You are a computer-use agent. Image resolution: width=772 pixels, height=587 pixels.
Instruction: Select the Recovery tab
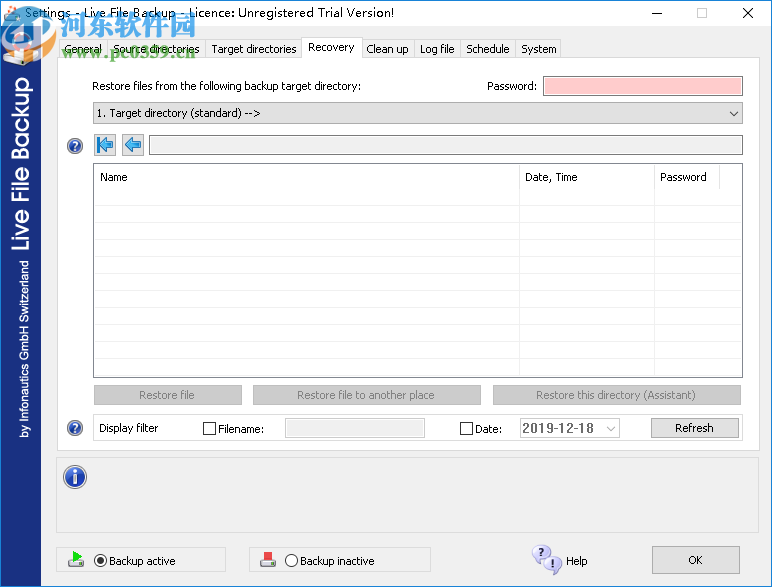coord(331,47)
